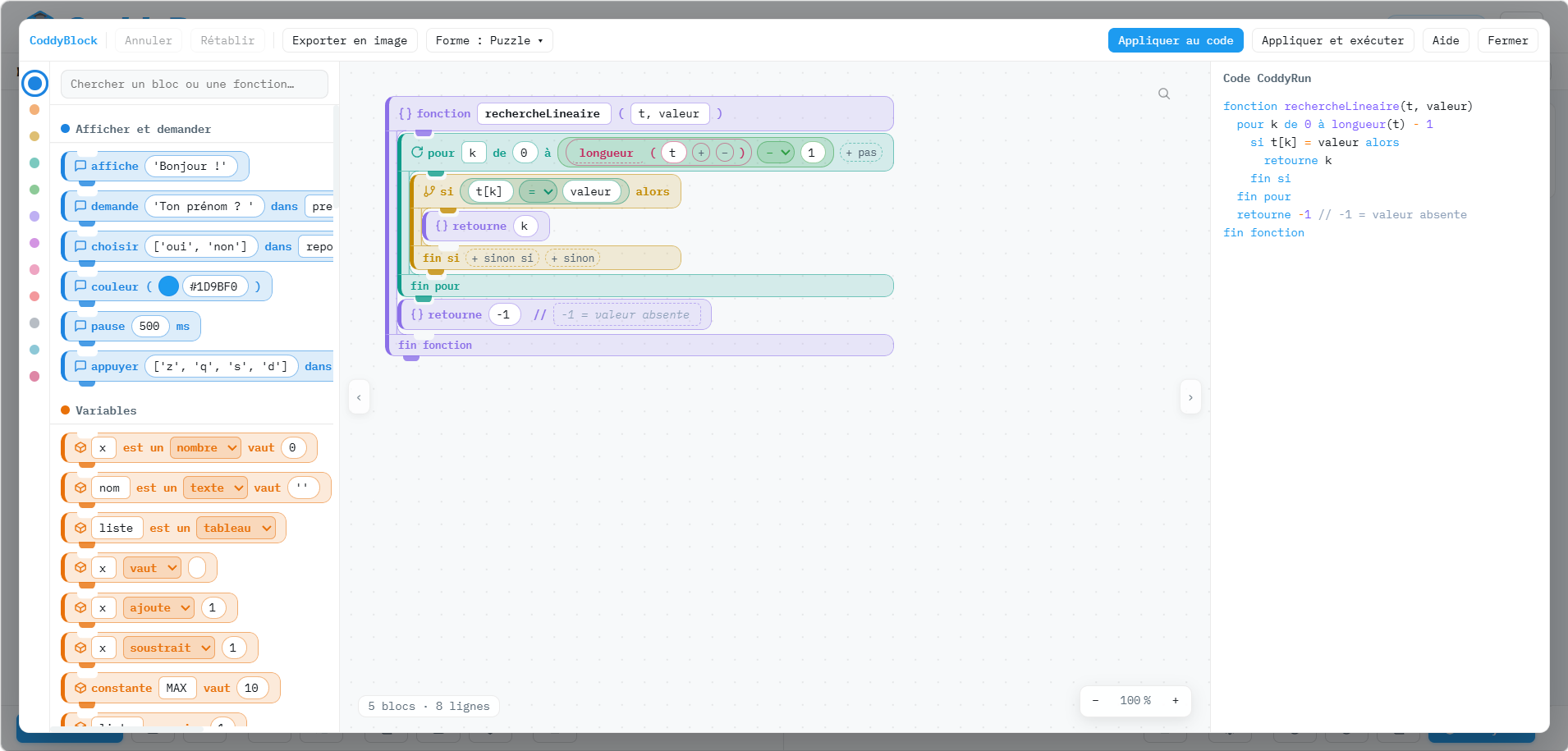Open the equals operator dropdown in the si block
This screenshot has height=751, width=1568.
pos(539,192)
